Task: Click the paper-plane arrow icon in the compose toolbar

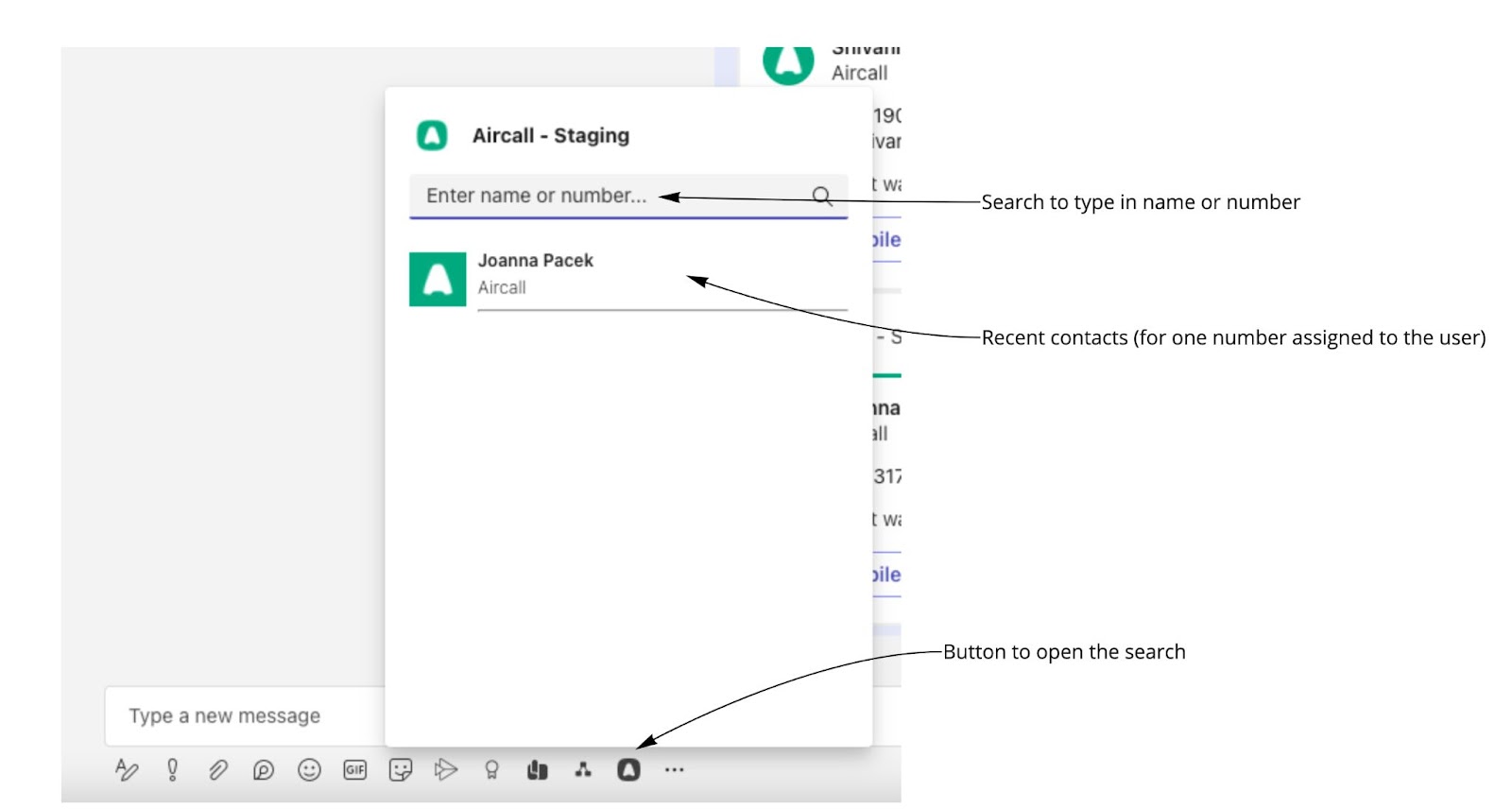Action: [446, 769]
